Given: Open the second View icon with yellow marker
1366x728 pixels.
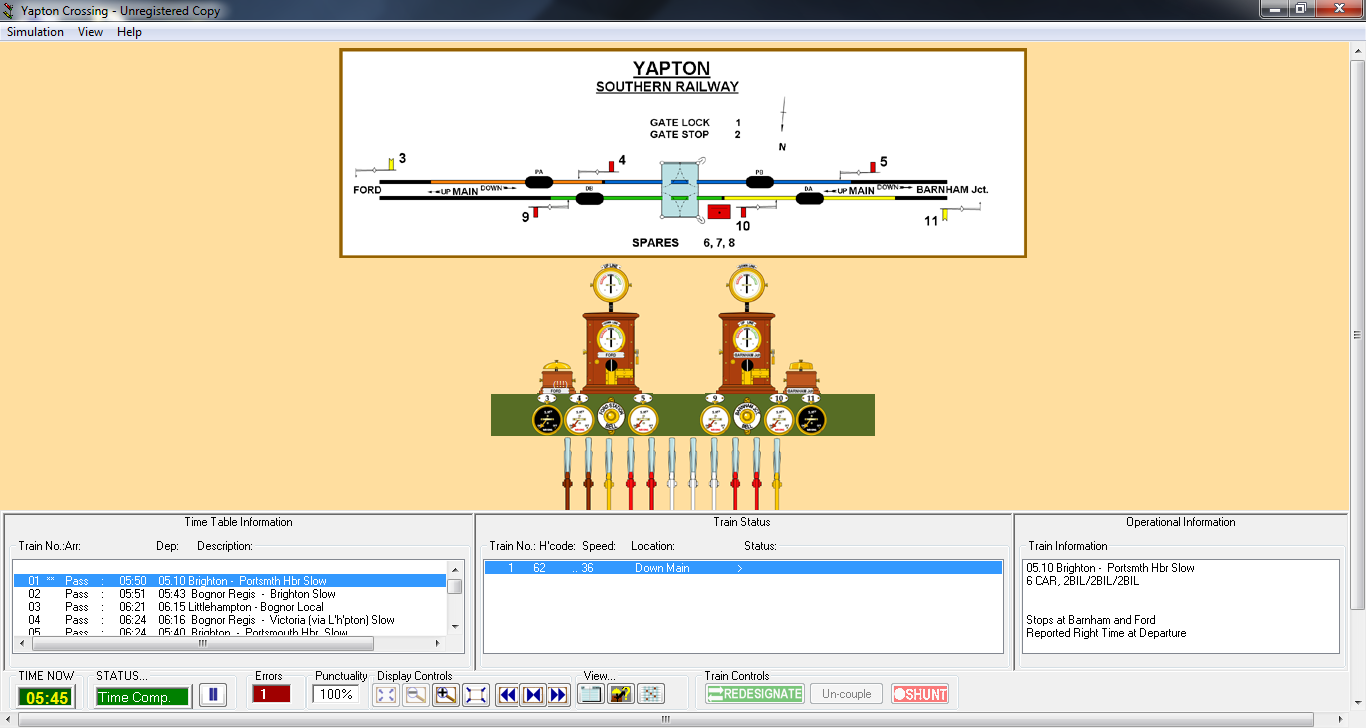Looking at the screenshot, I should (x=620, y=695).
